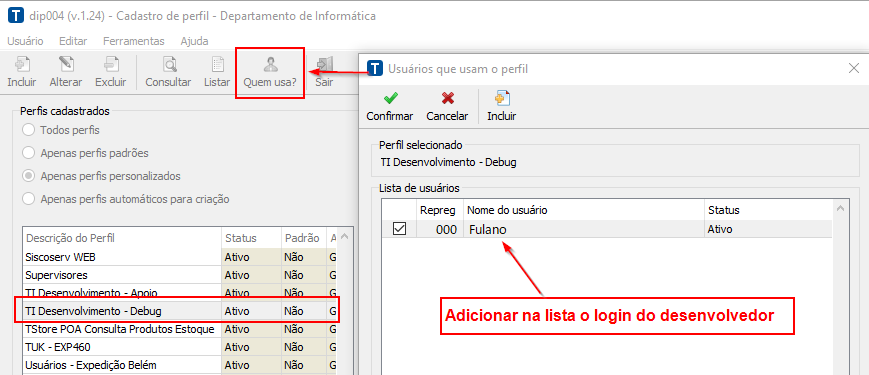Open the Ferramentas menu
This screenshot has width=869, height=375.
coord(134,41)
